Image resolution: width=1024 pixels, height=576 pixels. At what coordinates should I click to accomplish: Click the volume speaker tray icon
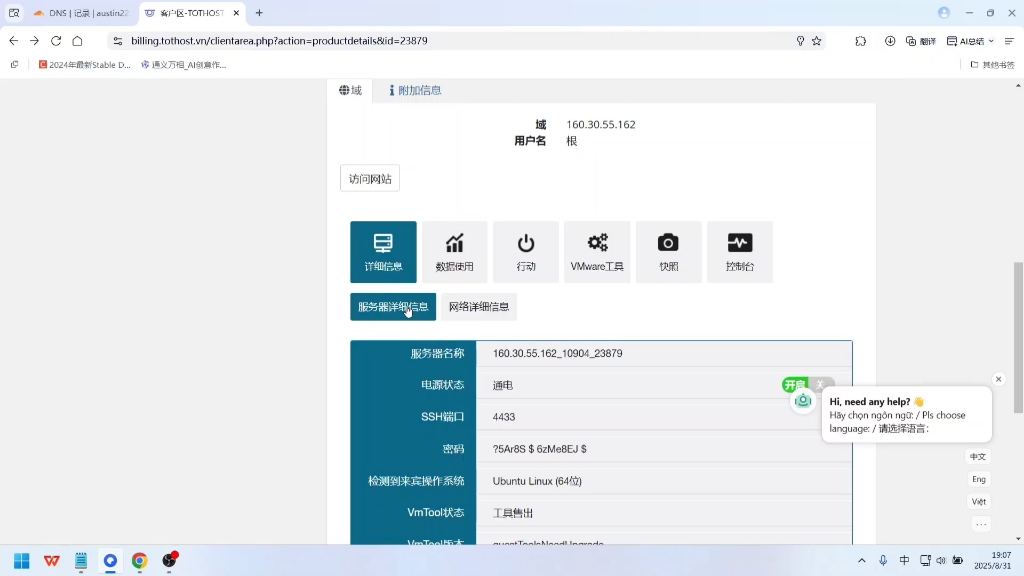[x=941, y=560]
